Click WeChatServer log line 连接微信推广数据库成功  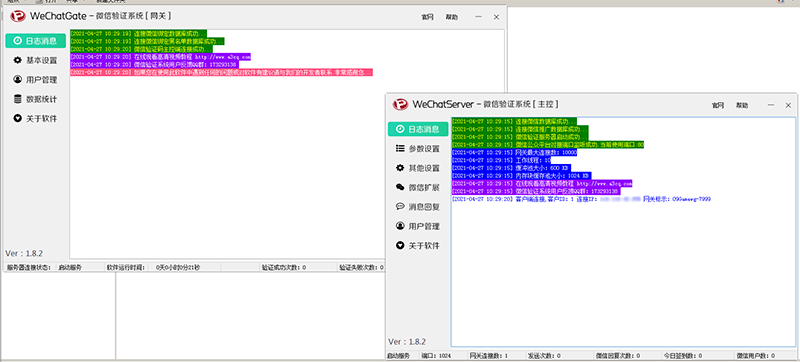520,130
